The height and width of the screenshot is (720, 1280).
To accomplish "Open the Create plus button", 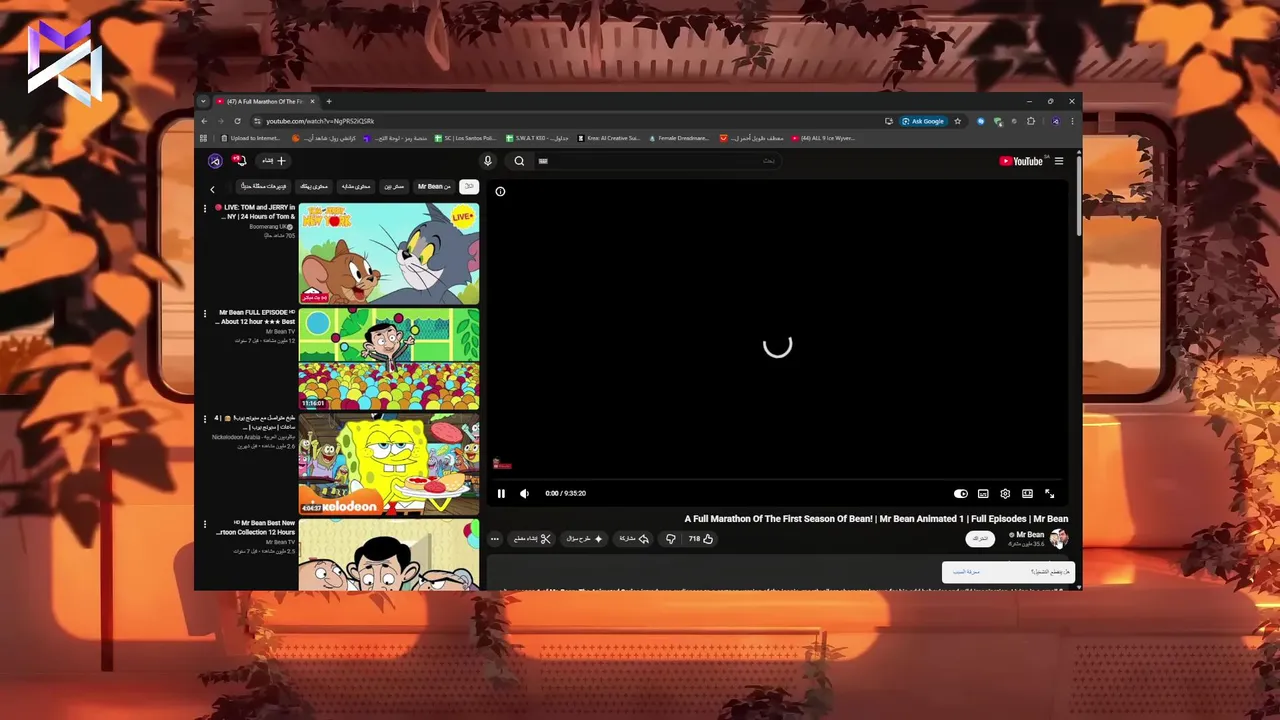I will 274,161.
